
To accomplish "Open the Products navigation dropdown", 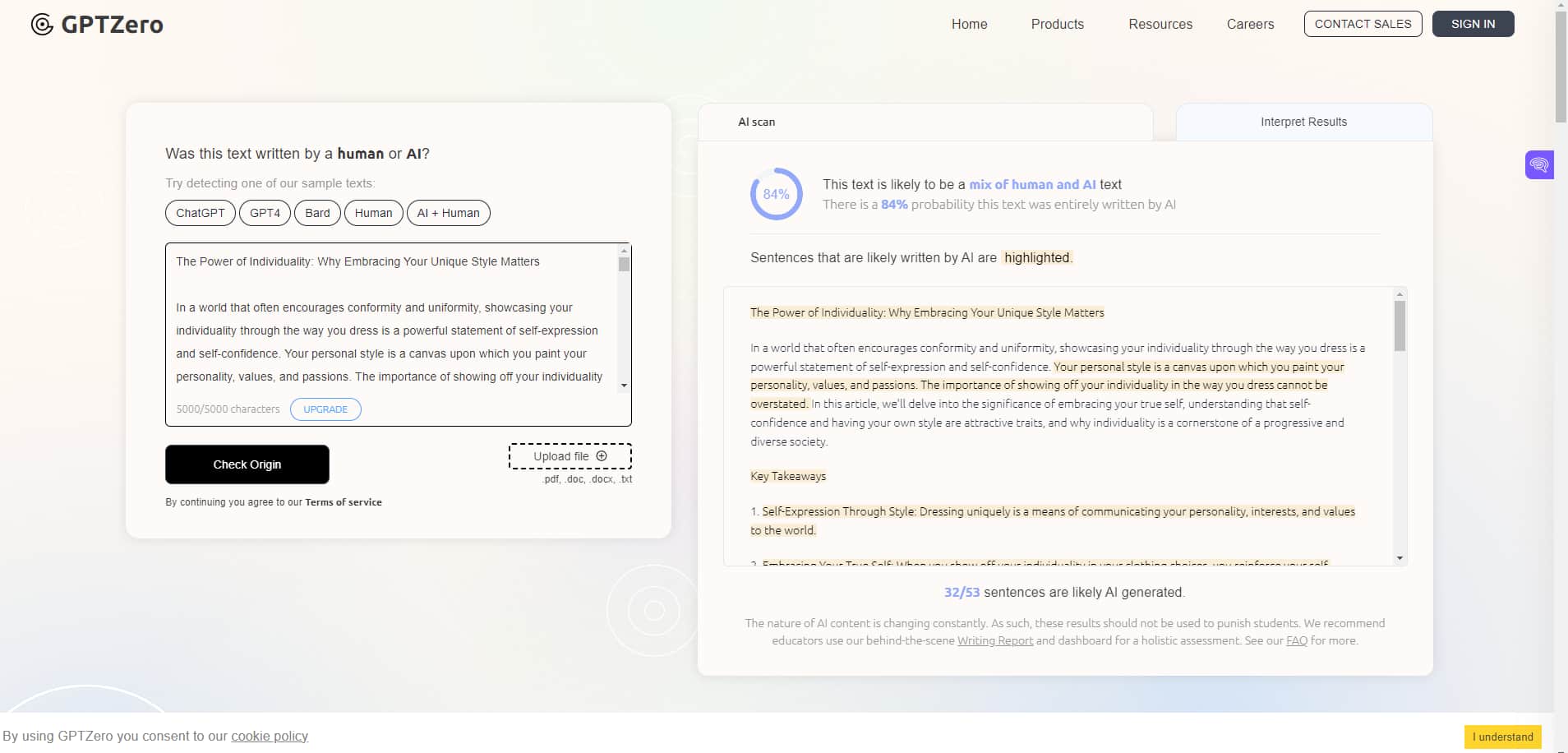I will 1057,24.
